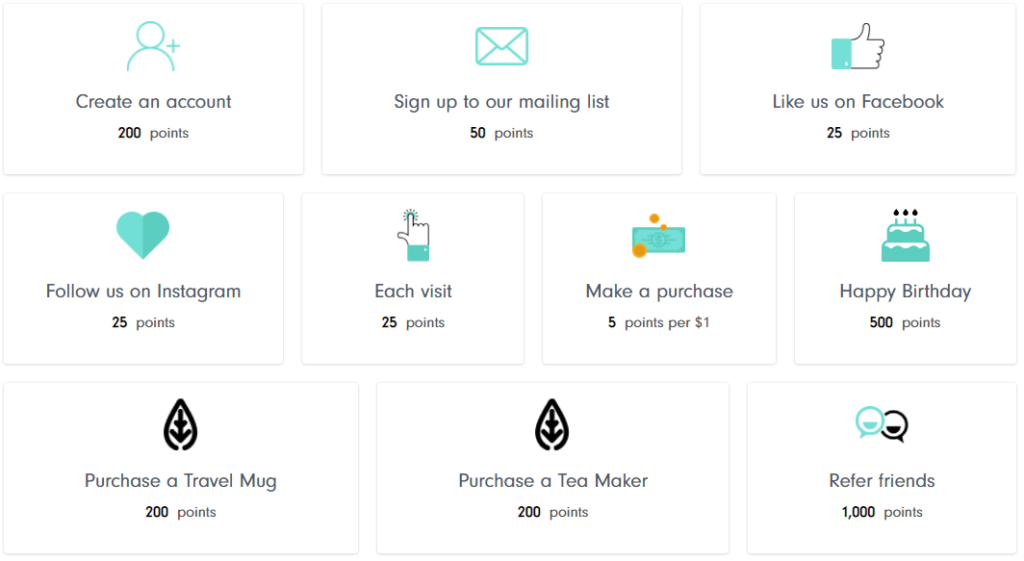
Task: Click the leaf icon above Tea Maker
Action: coord(552,425)
